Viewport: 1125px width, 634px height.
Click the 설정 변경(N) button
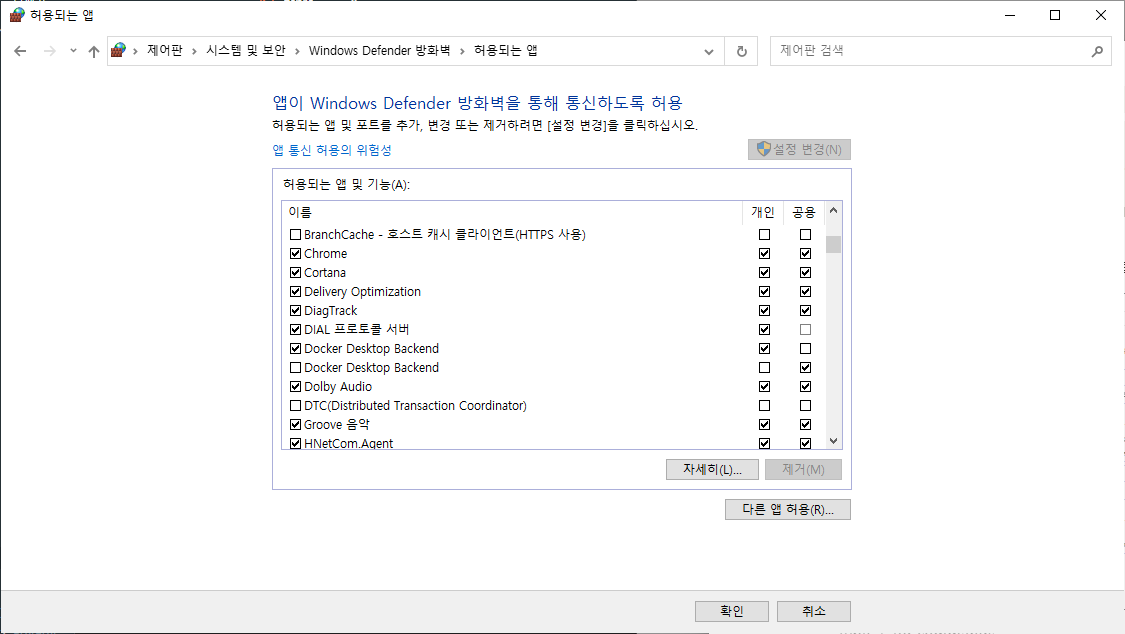[799, 149]
